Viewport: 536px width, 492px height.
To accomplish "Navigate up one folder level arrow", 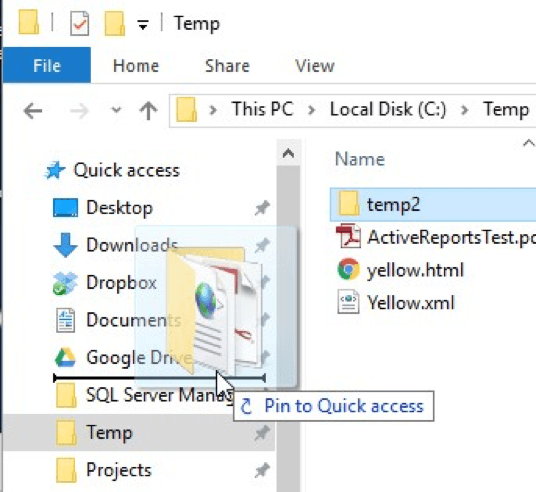I will (x=148, y=110).
